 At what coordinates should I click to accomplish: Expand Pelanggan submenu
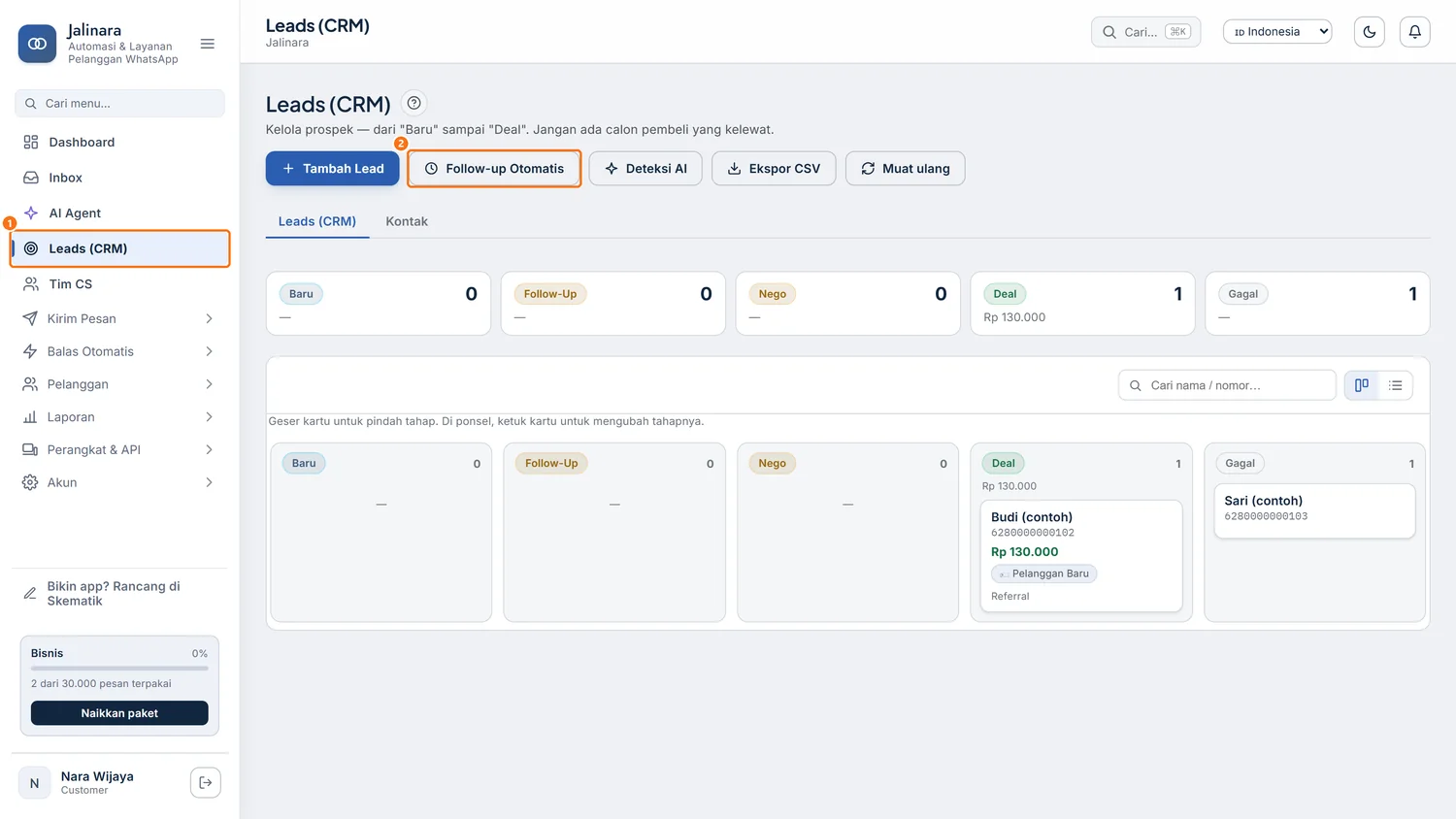(x=120, y=384)
